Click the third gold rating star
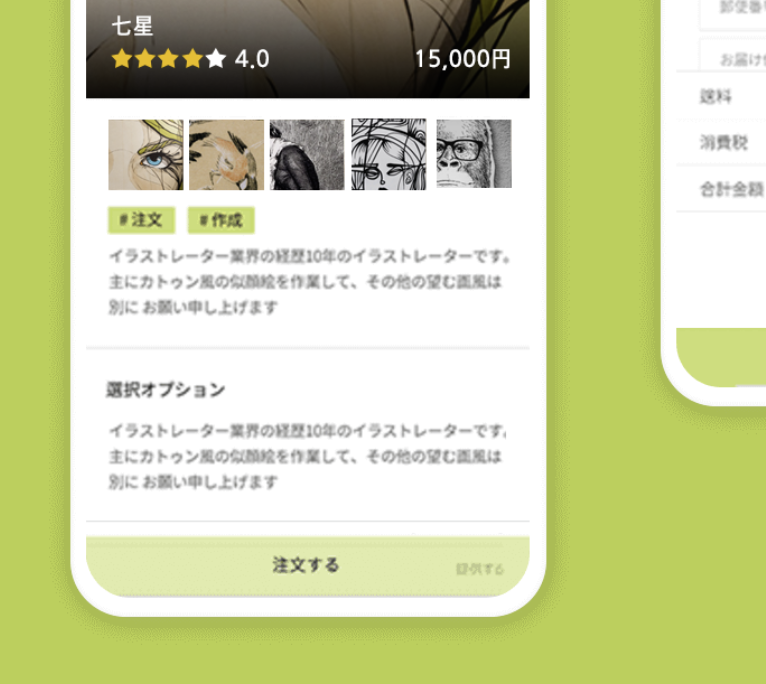This screenshot has width=766, height=684. click(x=169, y=59)
